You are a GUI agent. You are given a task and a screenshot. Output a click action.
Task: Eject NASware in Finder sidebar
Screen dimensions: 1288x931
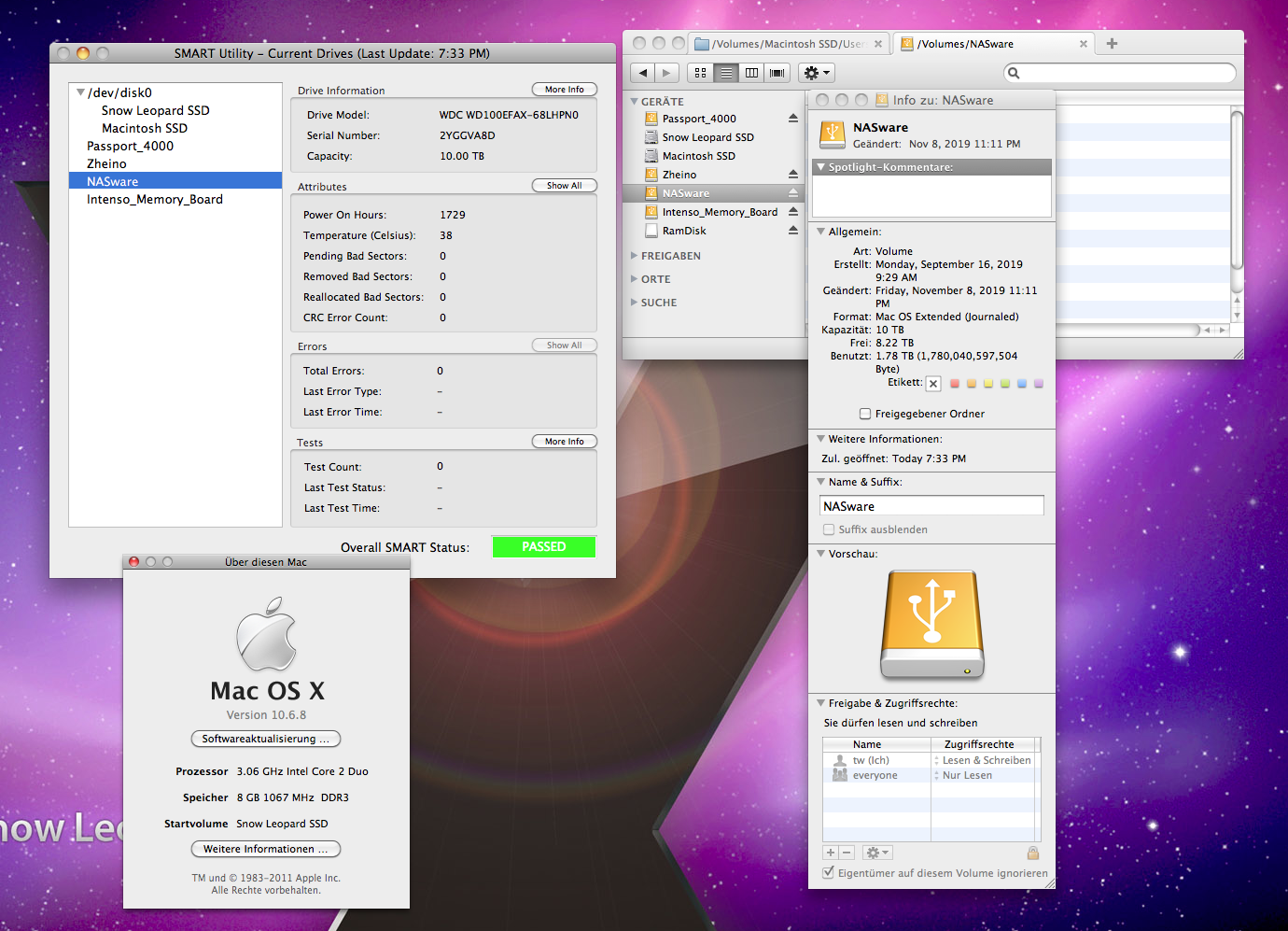792,193
